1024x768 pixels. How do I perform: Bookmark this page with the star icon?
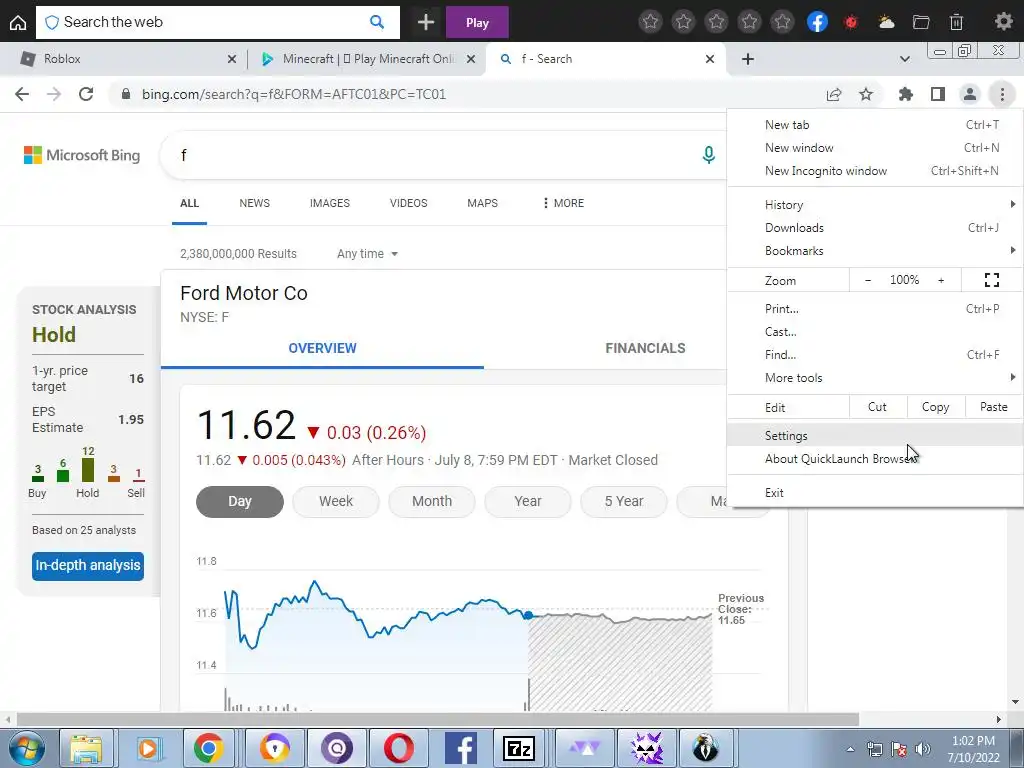pos(866,95)
